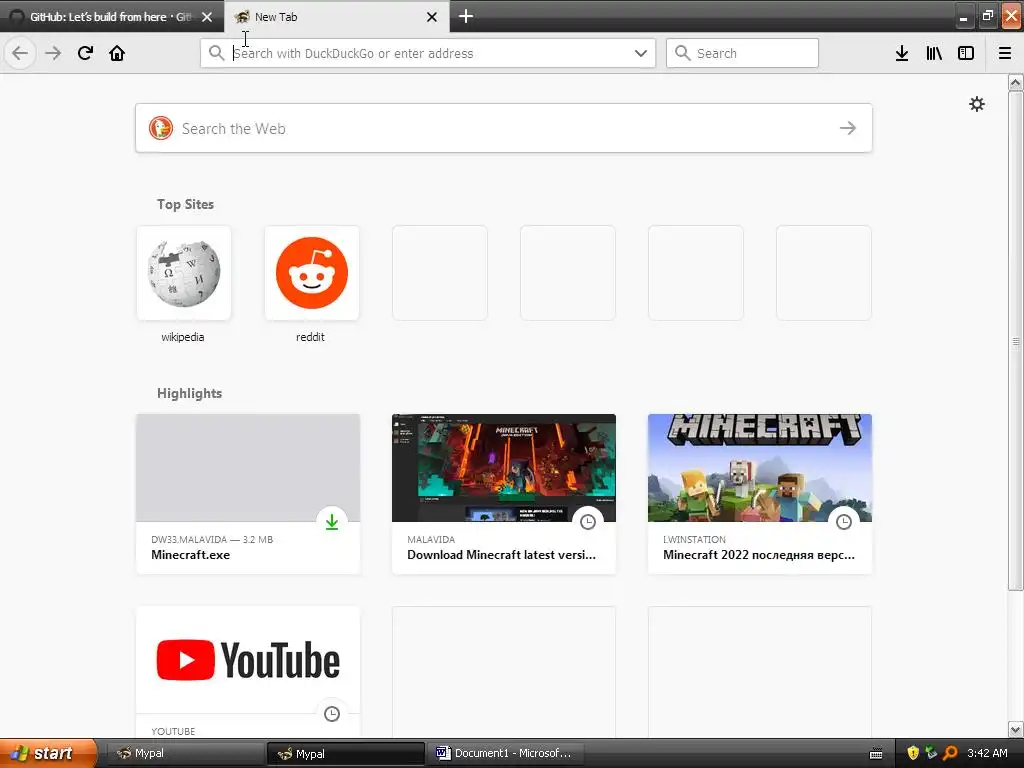This screenshot has width=1024, height=768.
Task: Show sidebars with the sidebar icon
Action: click(x=966, y=53)
